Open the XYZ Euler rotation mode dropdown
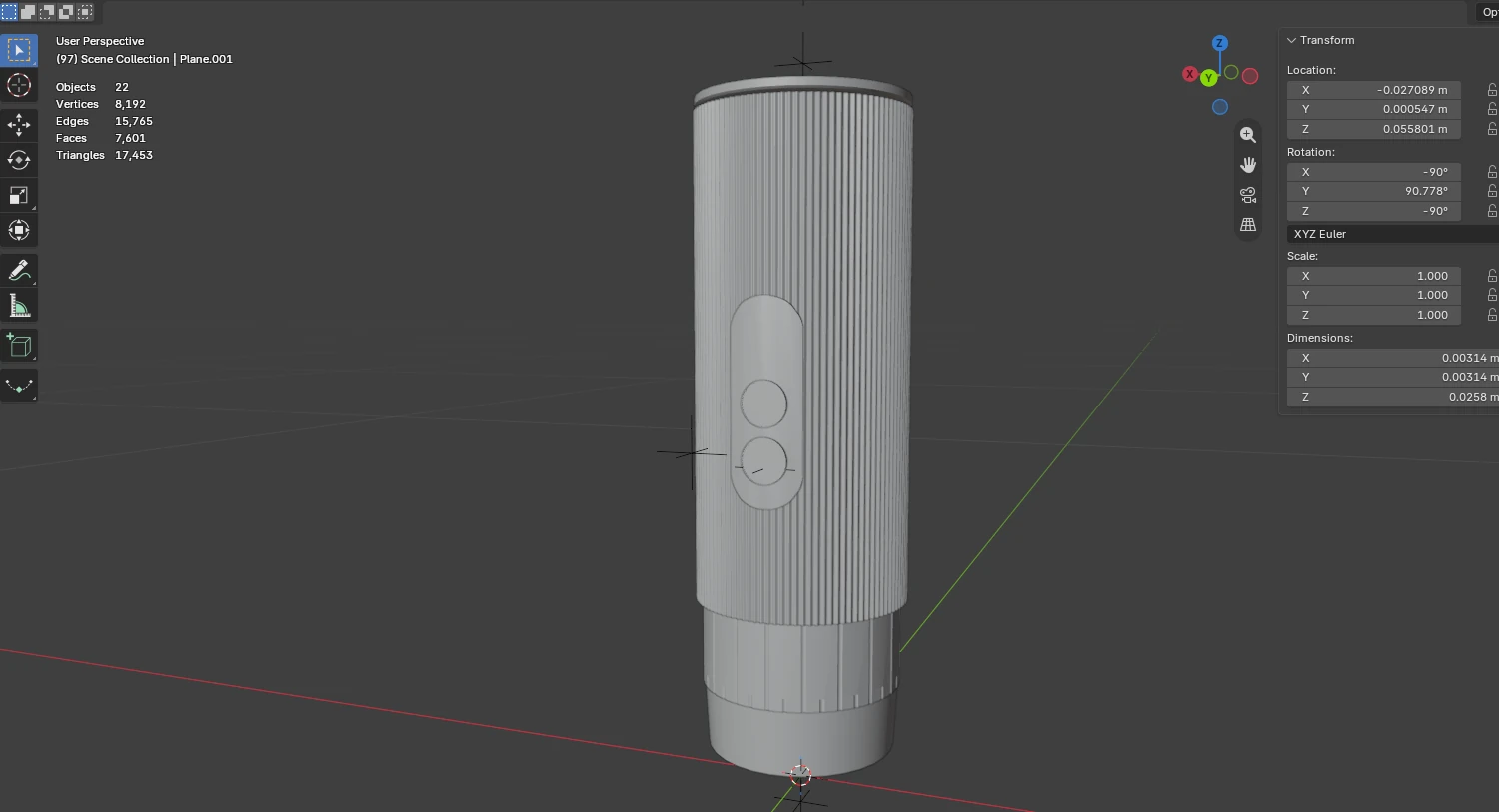 [x=1393, y=234]
